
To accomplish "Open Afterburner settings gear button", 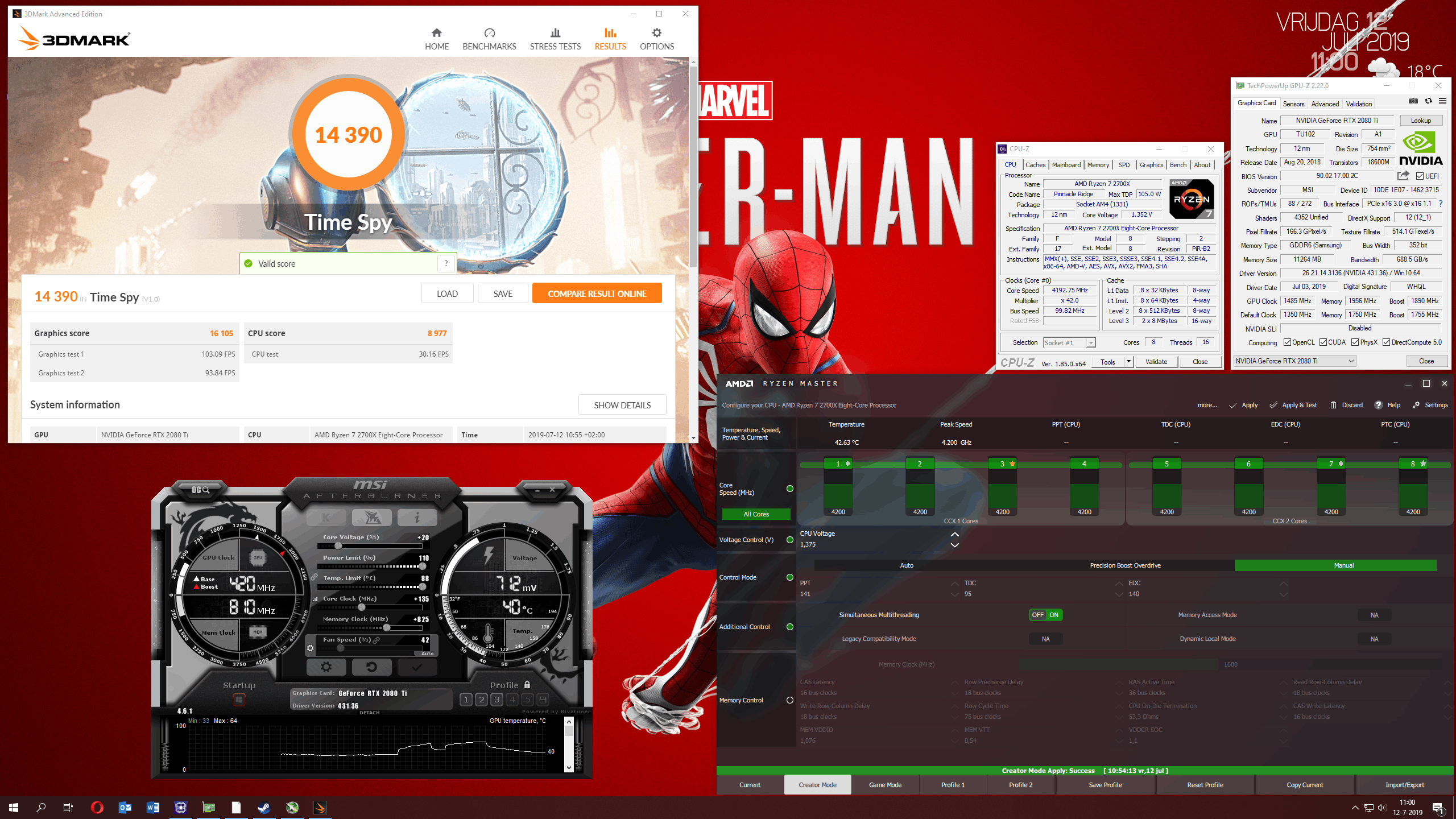I will coord(326,667).
